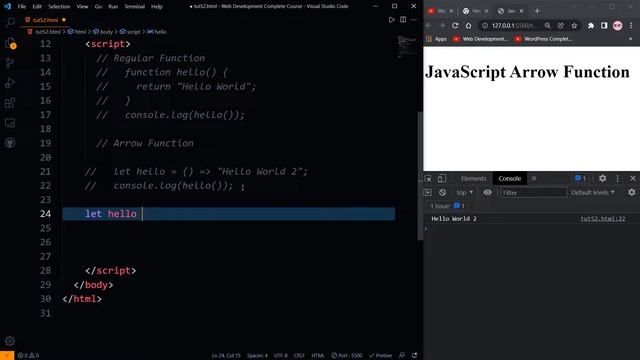
Task: Open Remote Explorer in activity bar
Action: click(10, 123)
